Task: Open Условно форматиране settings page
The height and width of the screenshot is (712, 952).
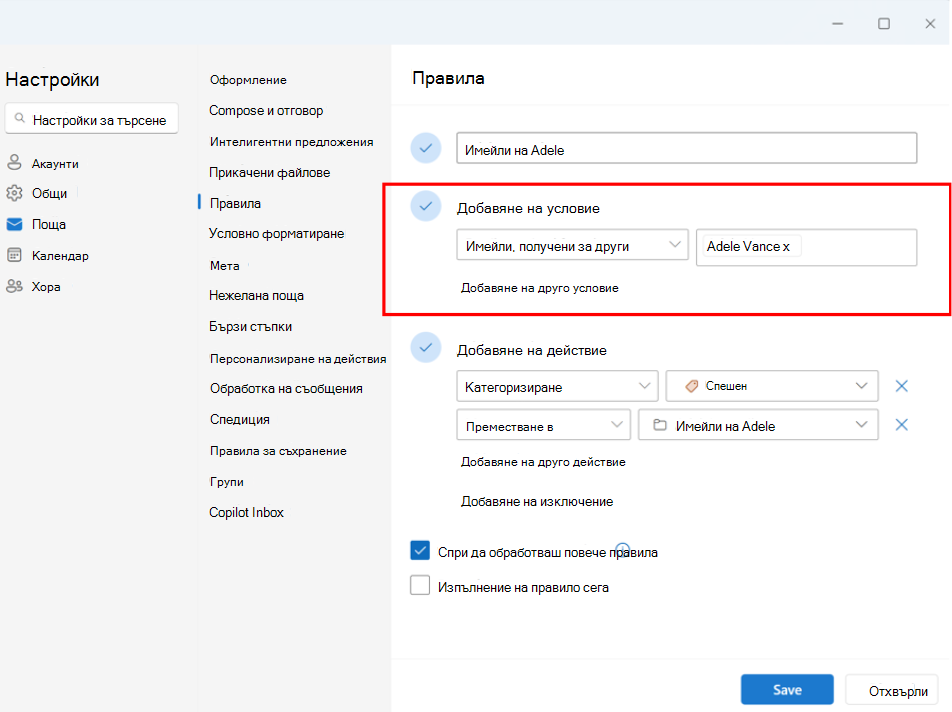Action: 276,234
